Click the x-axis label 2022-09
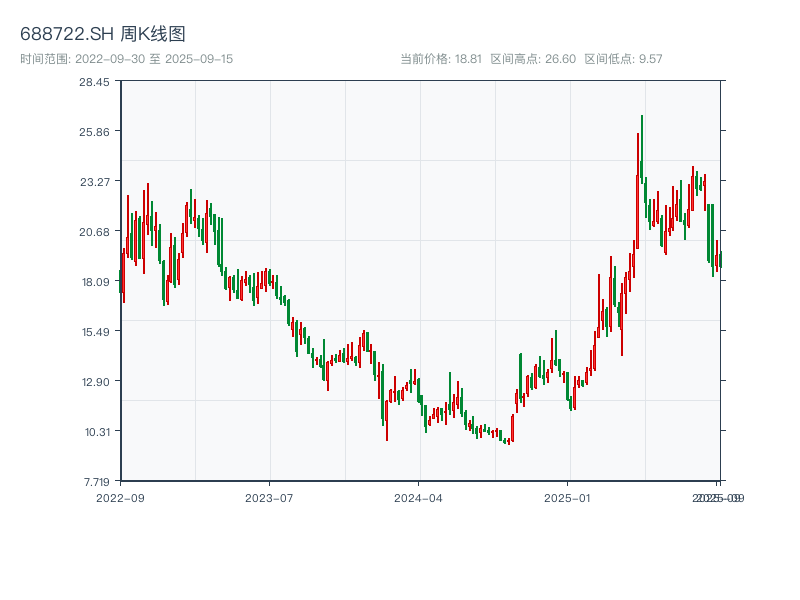 pyautogui.click(x=120, y=498)
